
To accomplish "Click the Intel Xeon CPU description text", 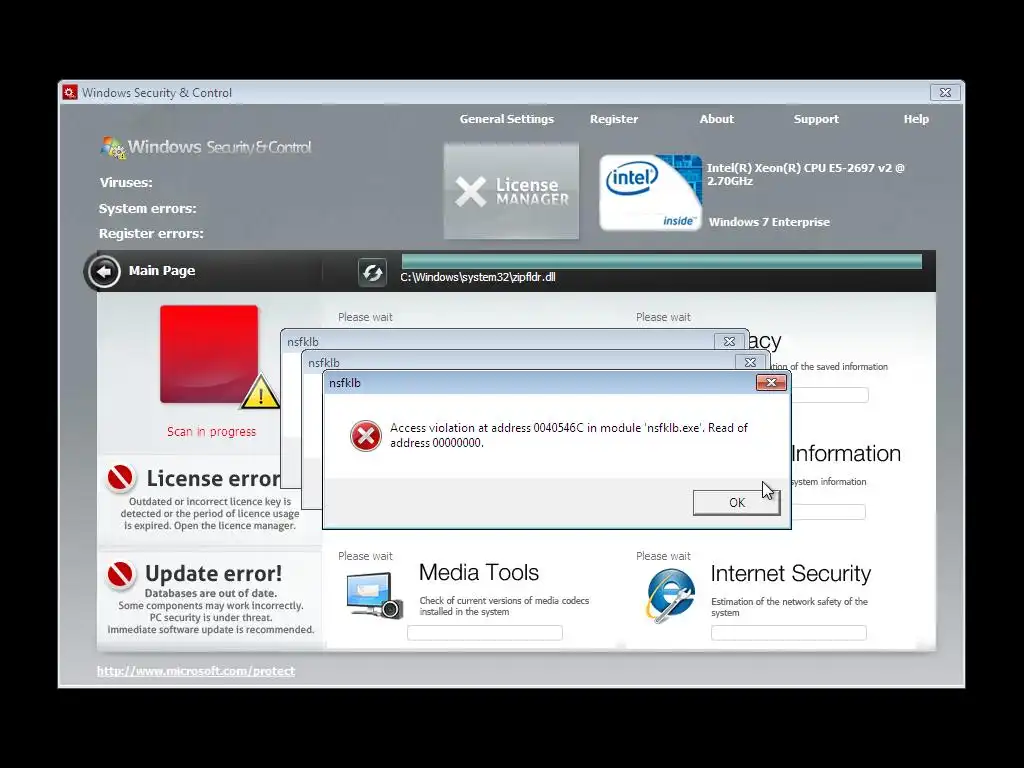I will pos(805,174).
